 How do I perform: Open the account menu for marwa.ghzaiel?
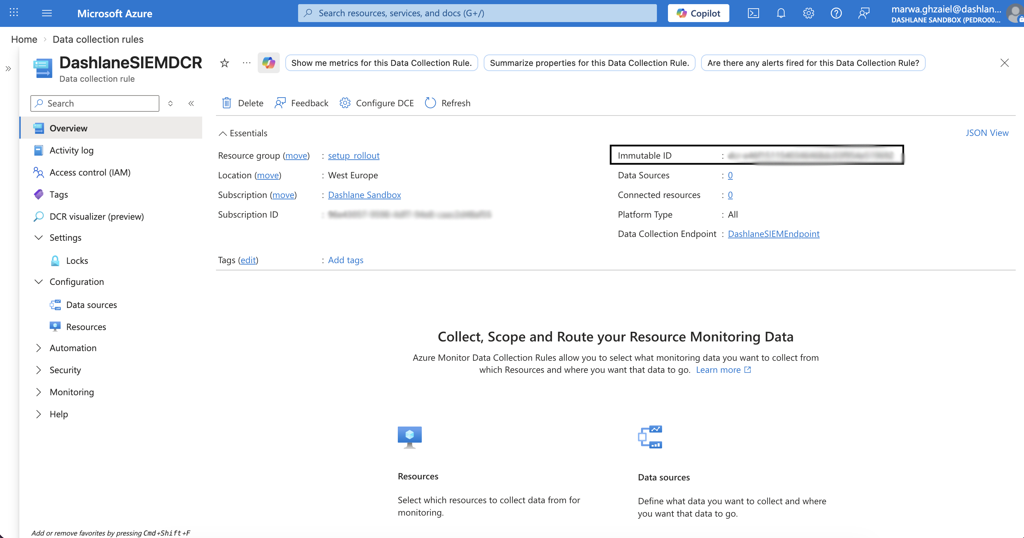point(957,13)
